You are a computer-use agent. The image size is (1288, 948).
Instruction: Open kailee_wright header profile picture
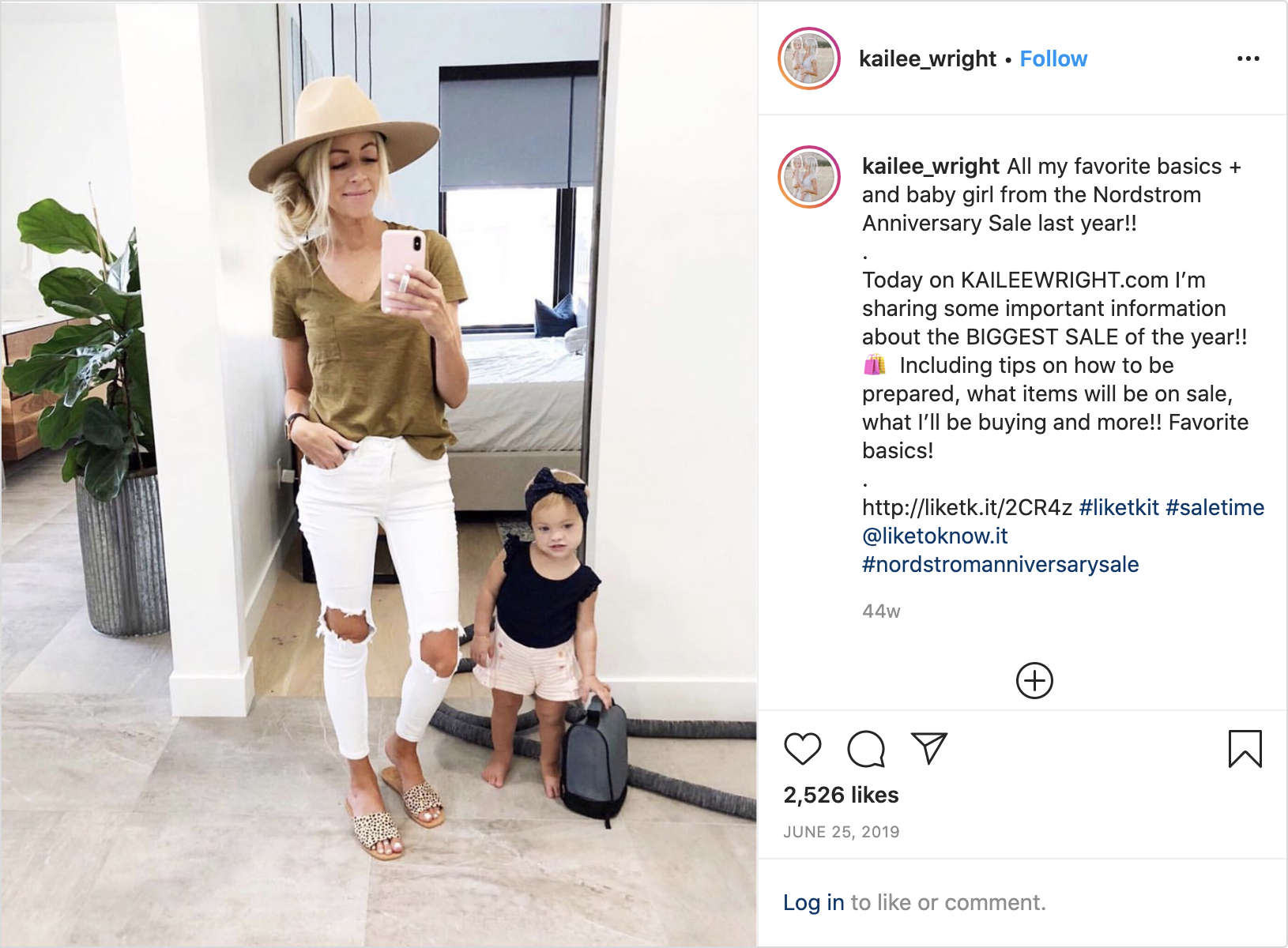coord(809,58)
